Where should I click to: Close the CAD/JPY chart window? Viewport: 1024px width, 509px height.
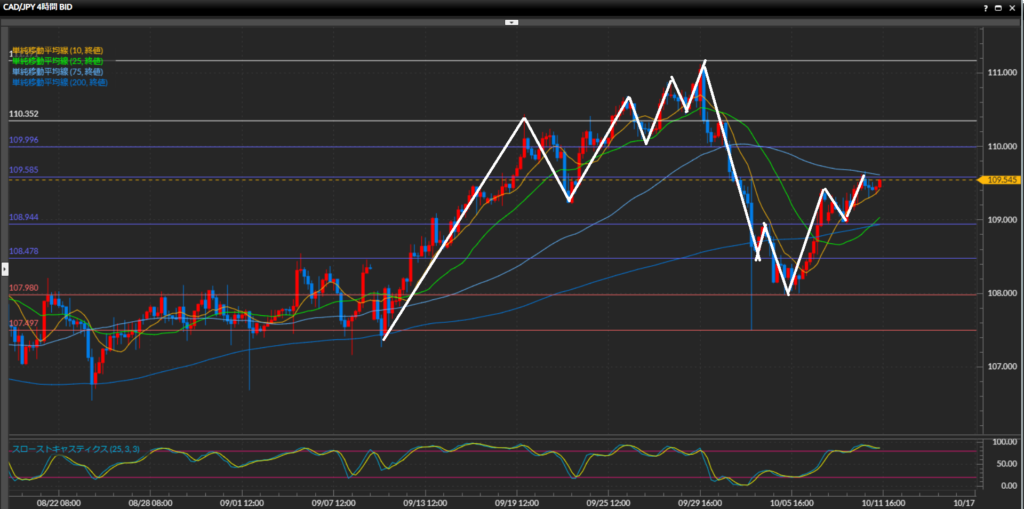[1014, 7]
